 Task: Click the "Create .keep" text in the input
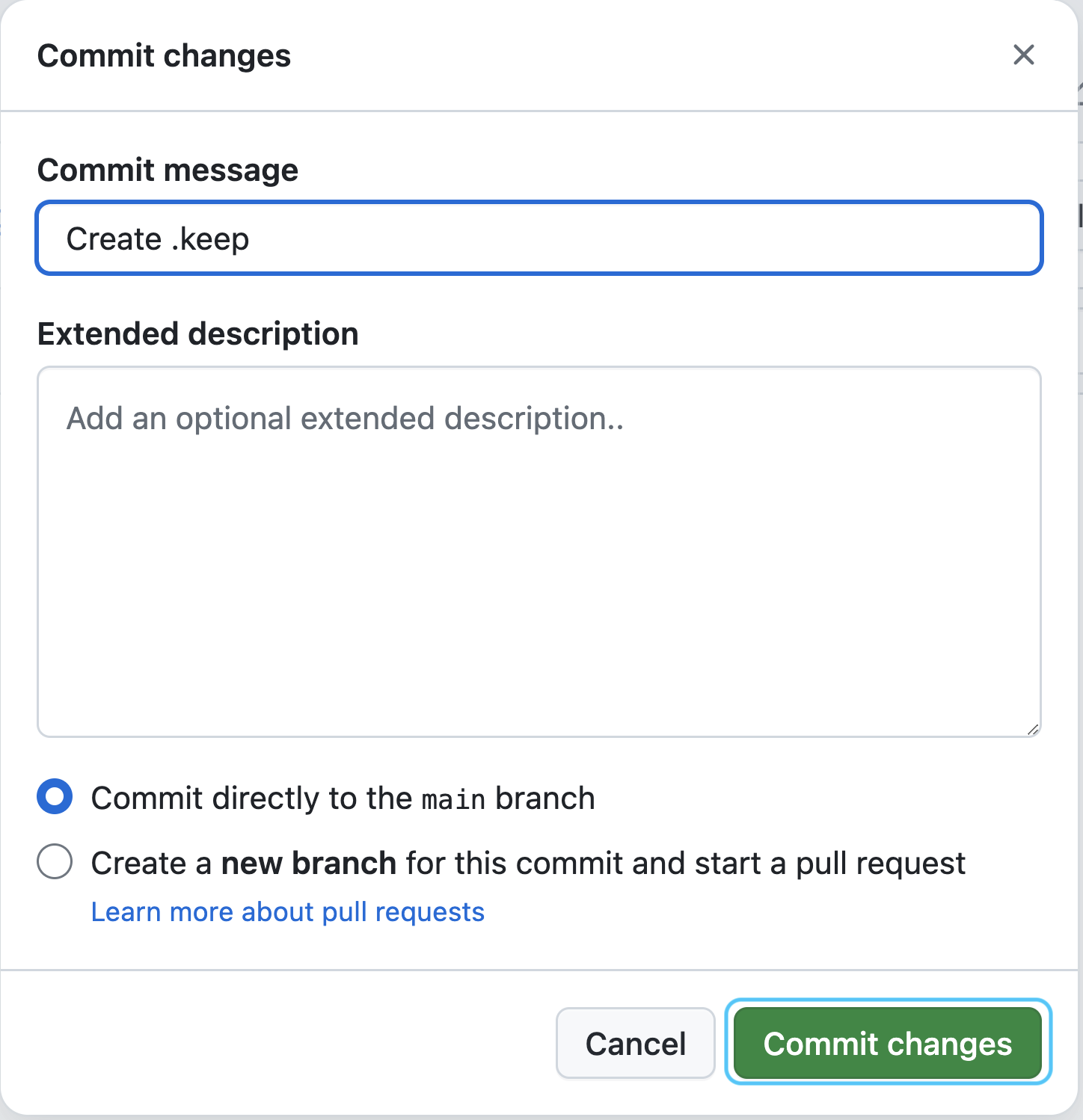pyautogui.click(x=158, y=239)
